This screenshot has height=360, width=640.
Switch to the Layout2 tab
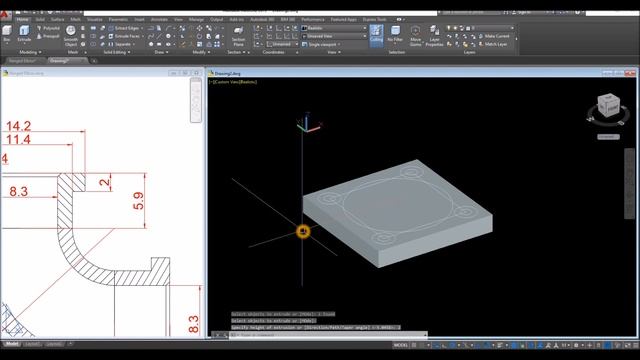(53, 344)
